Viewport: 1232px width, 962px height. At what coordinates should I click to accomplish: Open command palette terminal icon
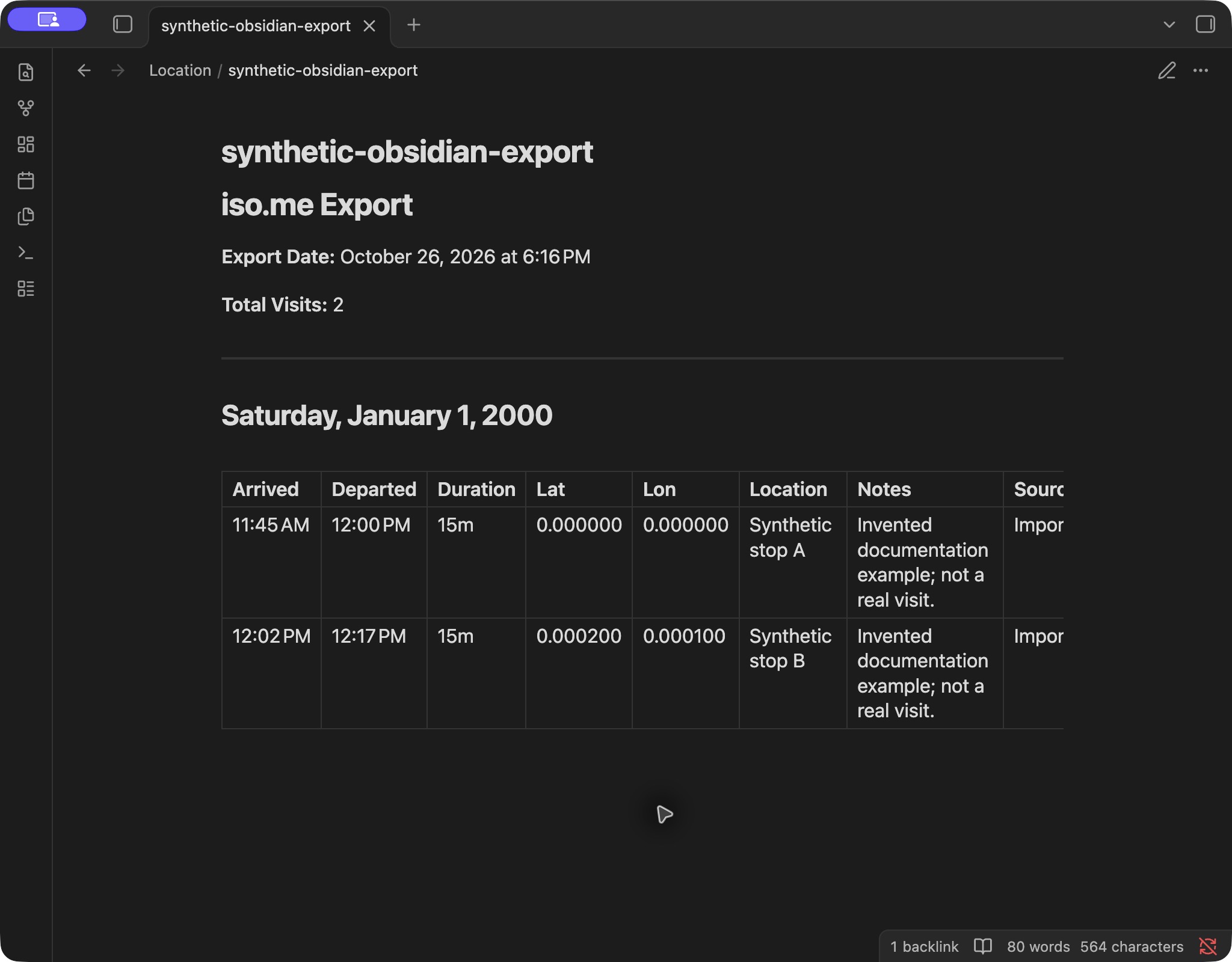tap(26, 253)
